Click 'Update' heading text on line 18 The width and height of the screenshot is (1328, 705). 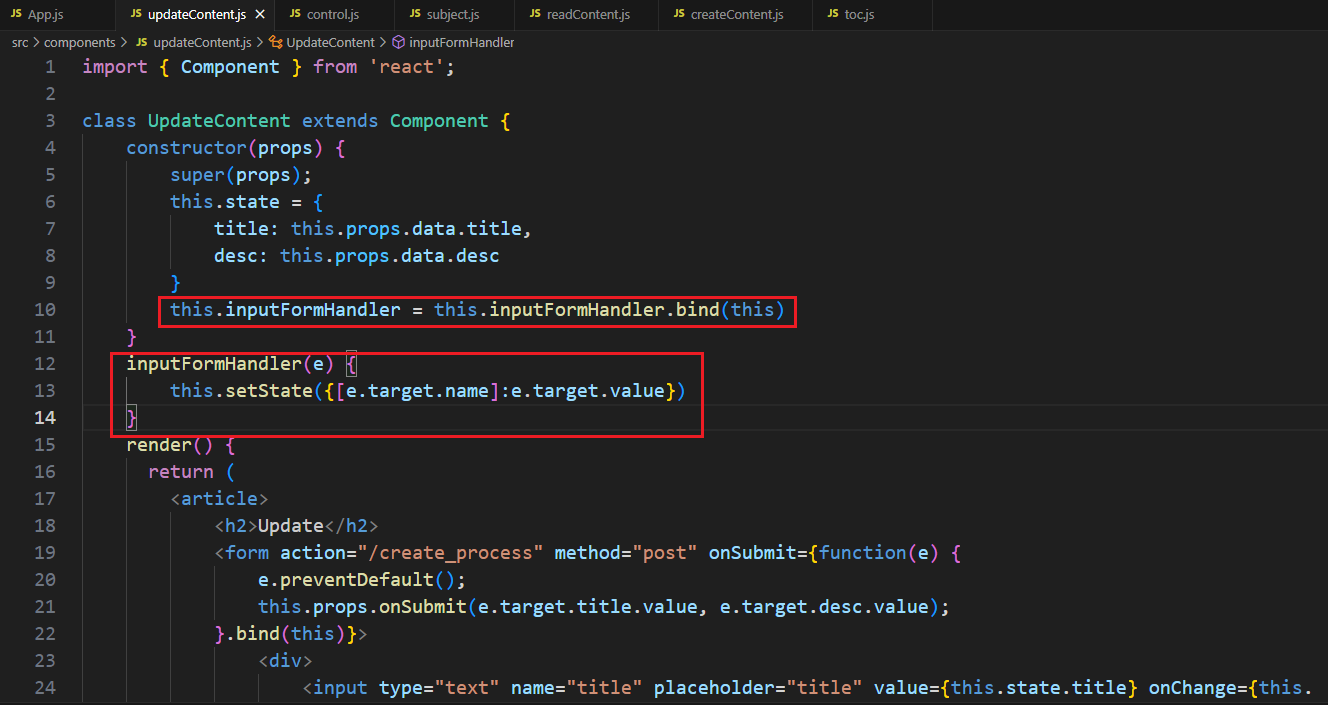coord(291,526)
